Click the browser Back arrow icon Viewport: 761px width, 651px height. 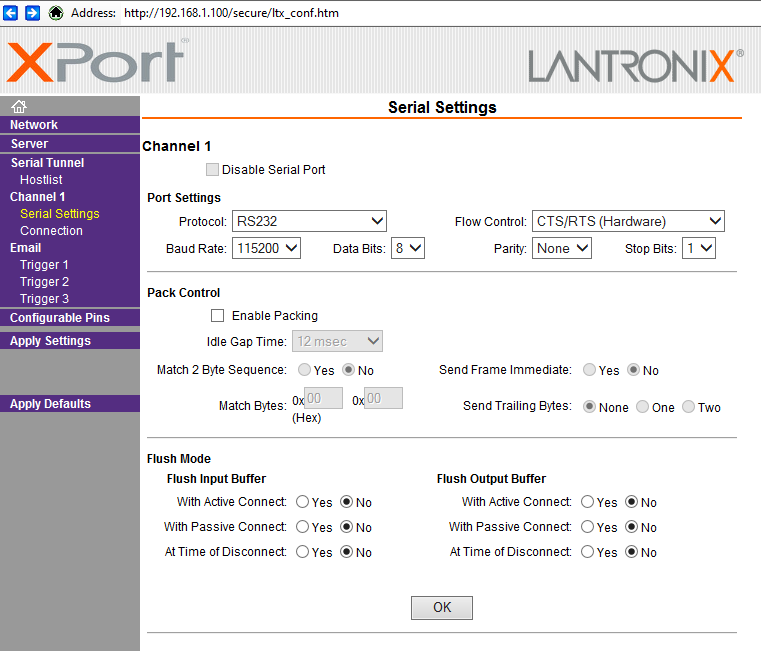[10, 13]
